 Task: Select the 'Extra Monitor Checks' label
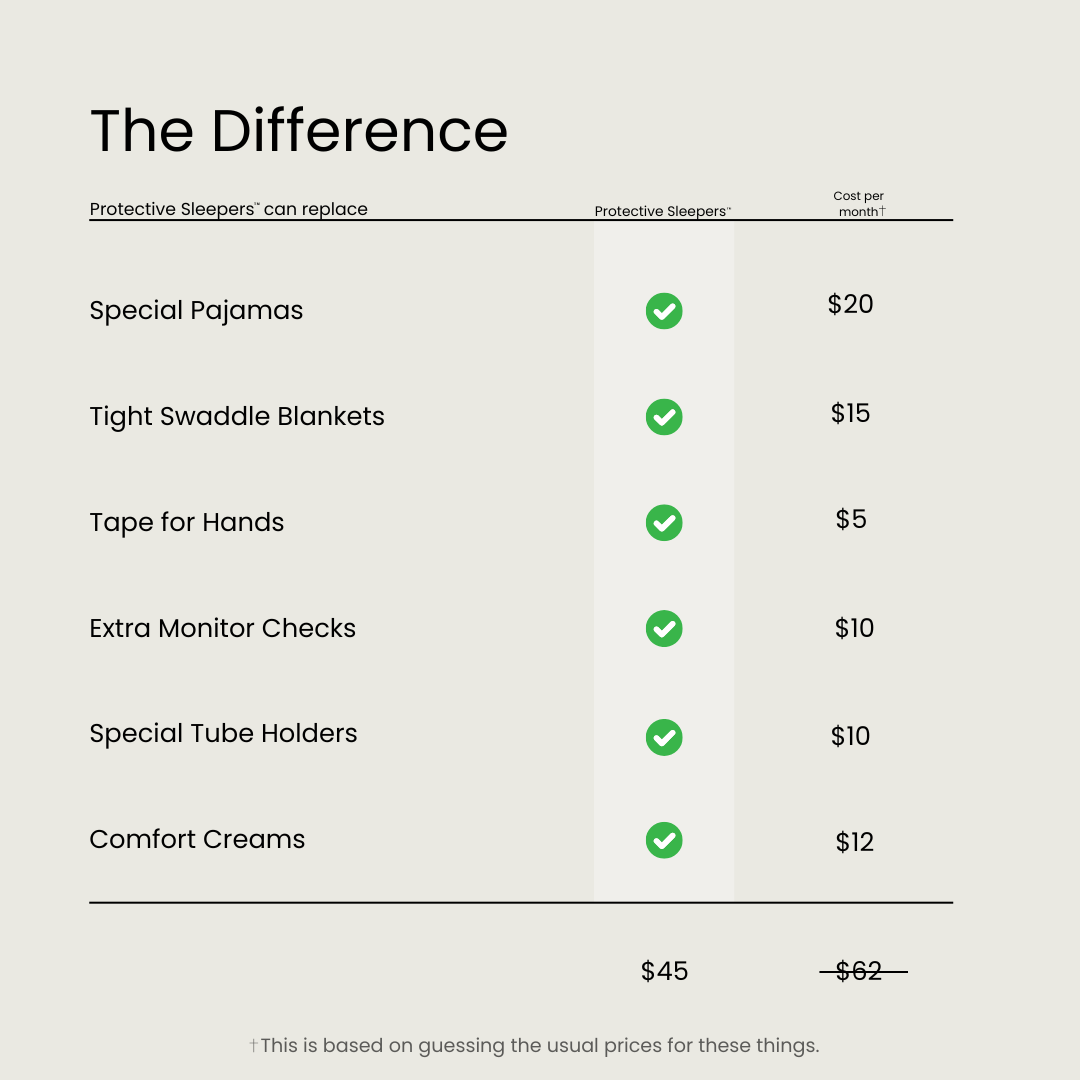pyautogui.click(x=222, y=628)
